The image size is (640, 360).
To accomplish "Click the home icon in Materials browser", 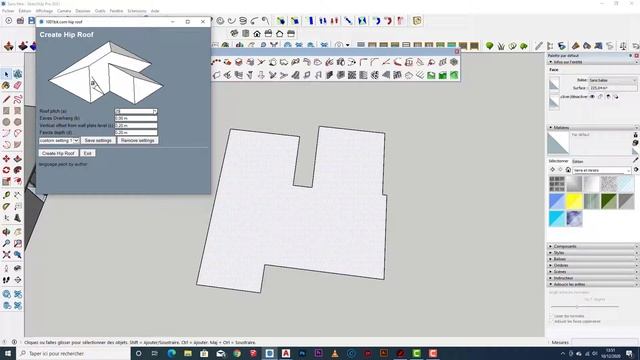I will pos(568,170).
